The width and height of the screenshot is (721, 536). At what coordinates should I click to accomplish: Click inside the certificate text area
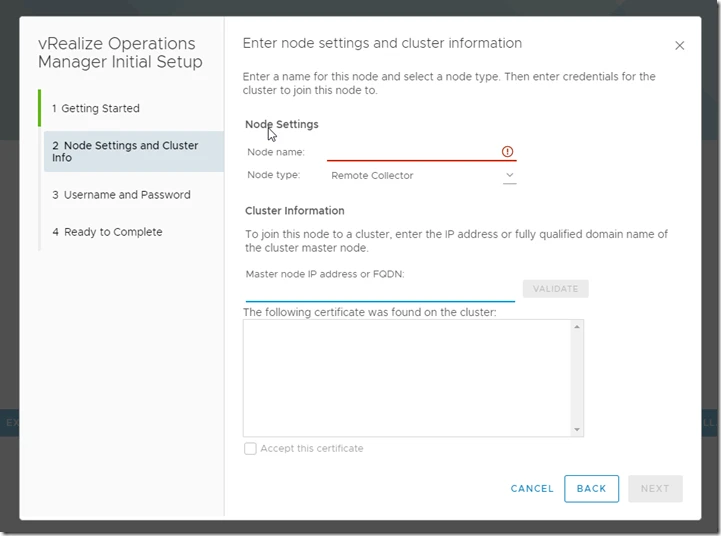(407, 378)
